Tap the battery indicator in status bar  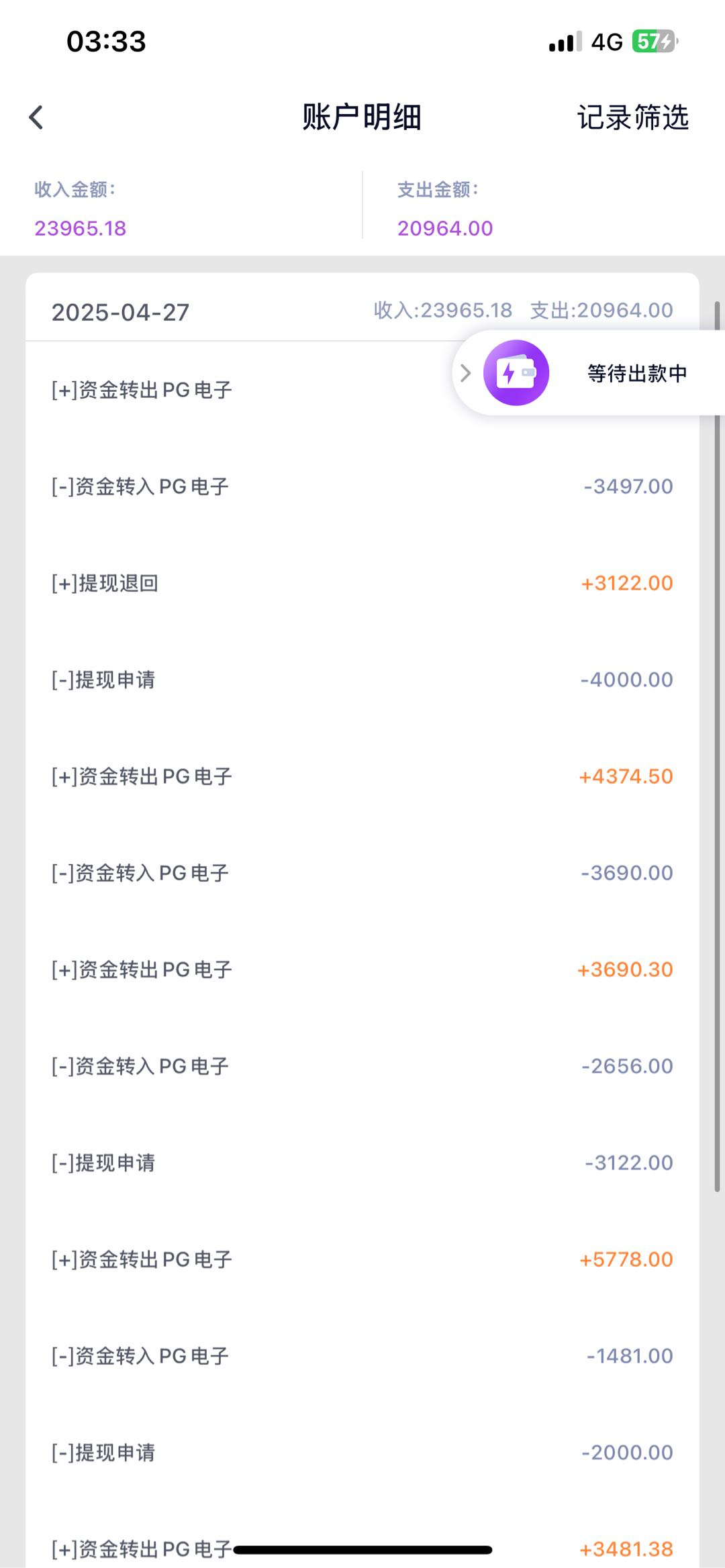(x=654, y=42)
